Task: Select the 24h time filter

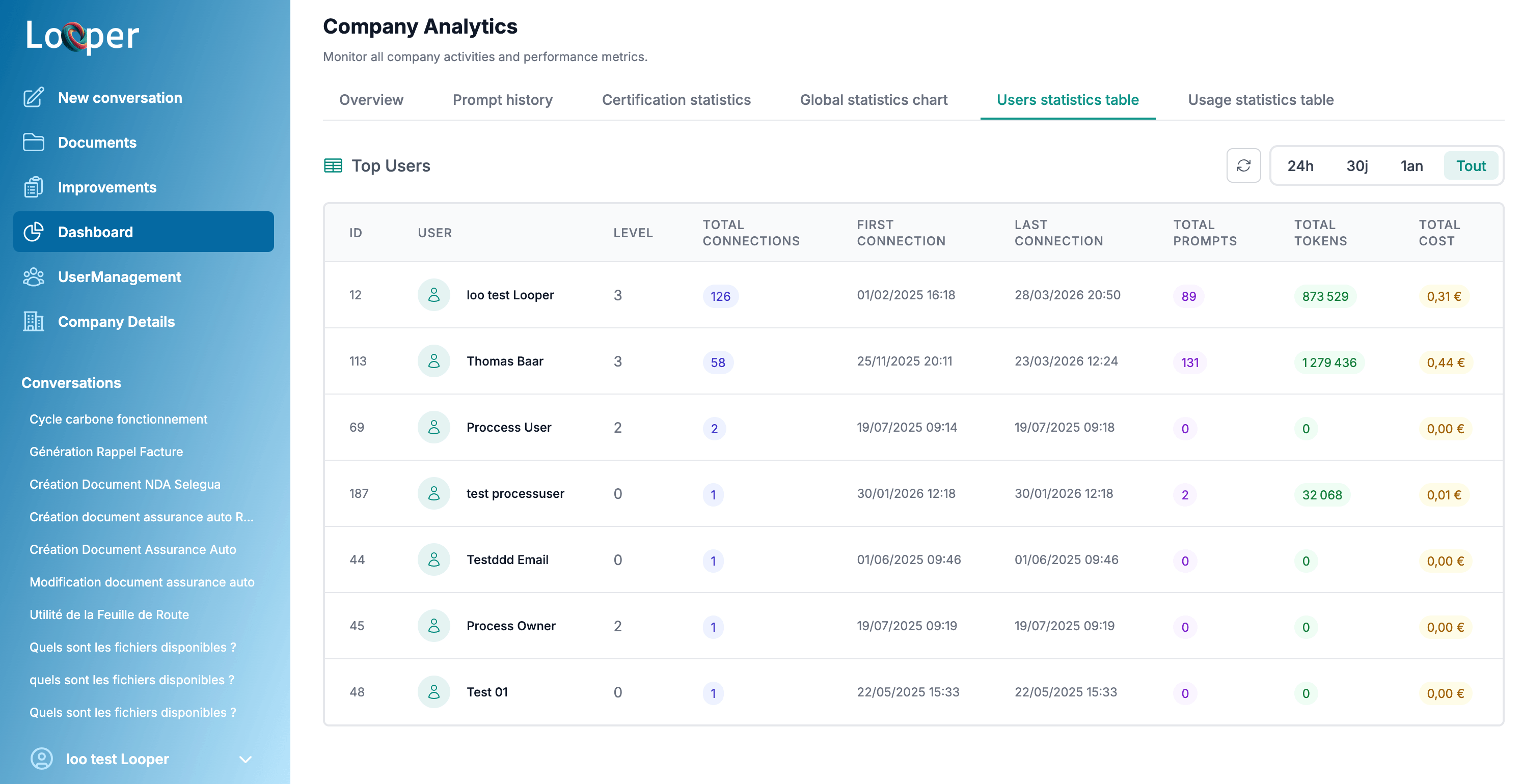Action: point(1299,166)
